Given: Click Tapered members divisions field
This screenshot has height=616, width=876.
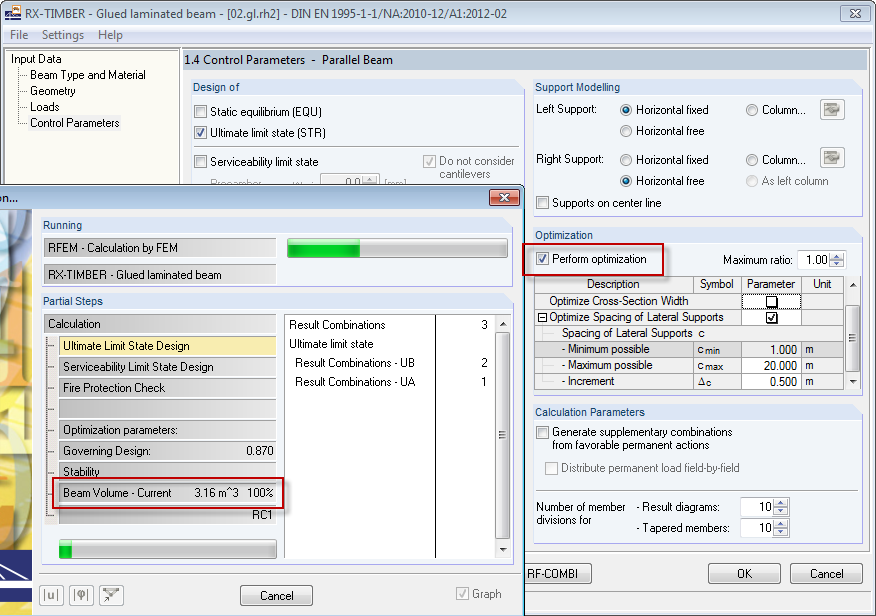Looking at the screenshot, I should coord(758,528).
